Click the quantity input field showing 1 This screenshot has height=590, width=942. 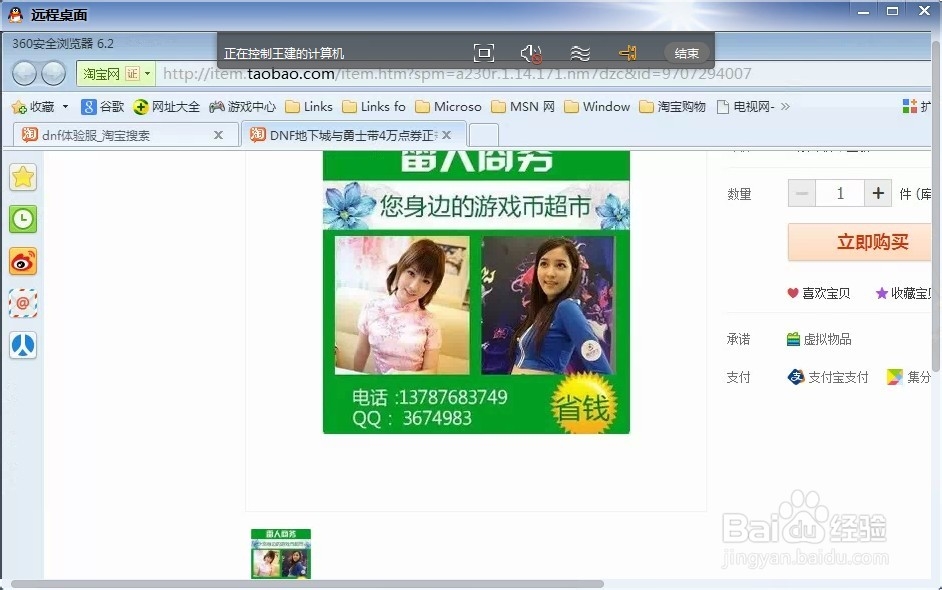[840, 193]
